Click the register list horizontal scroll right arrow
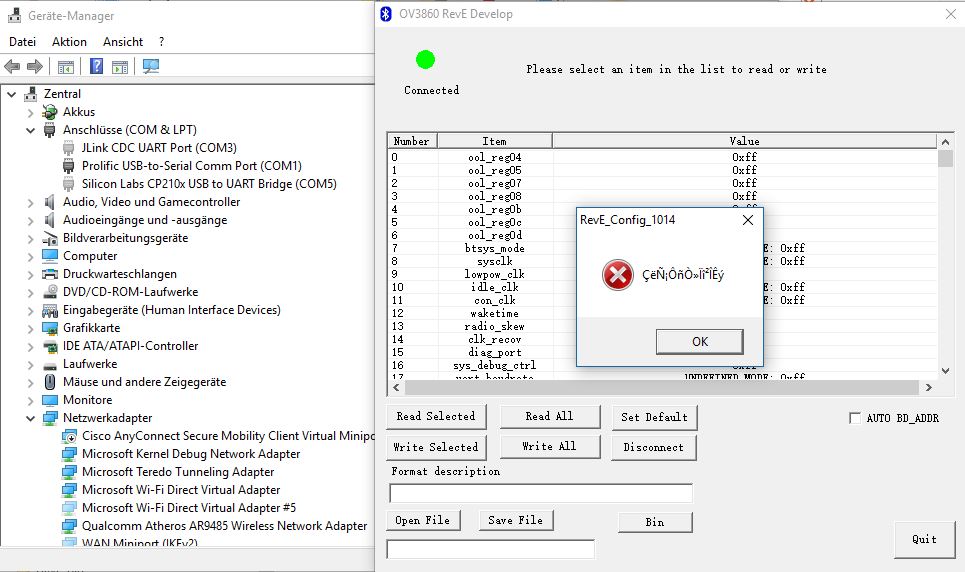The image size is (965, 572). (929, 387)
